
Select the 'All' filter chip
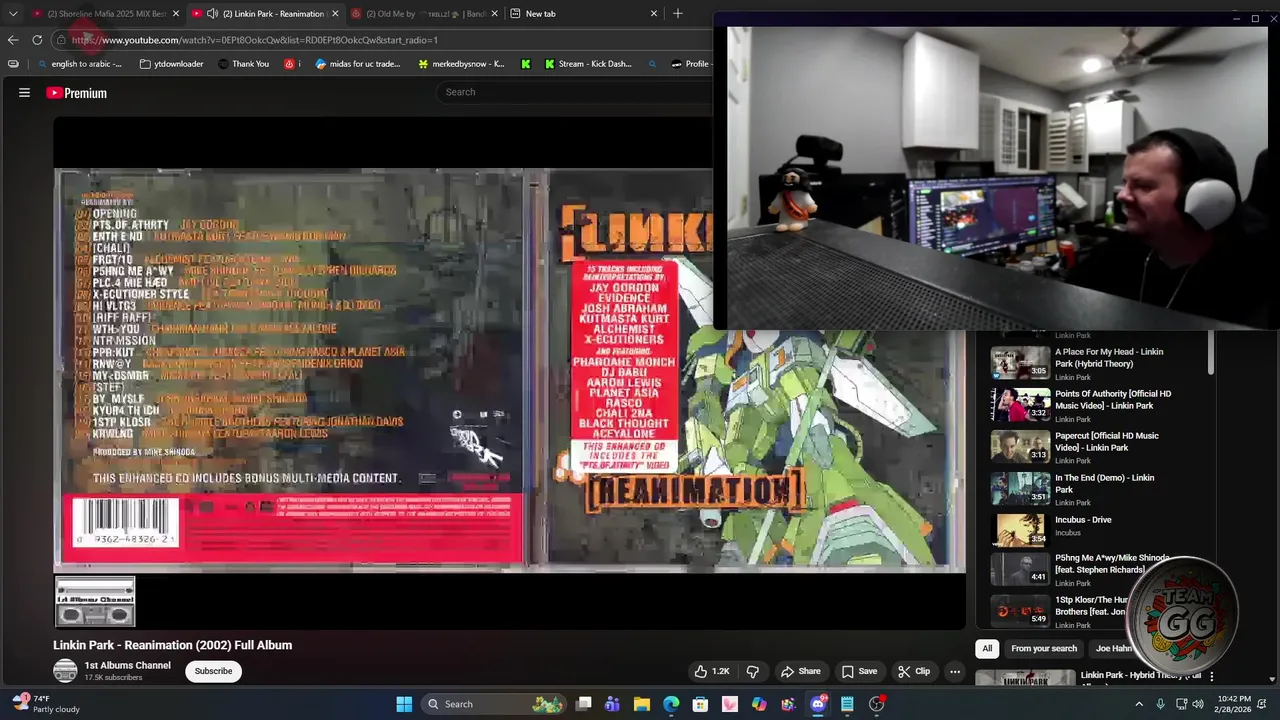point(987,648)
